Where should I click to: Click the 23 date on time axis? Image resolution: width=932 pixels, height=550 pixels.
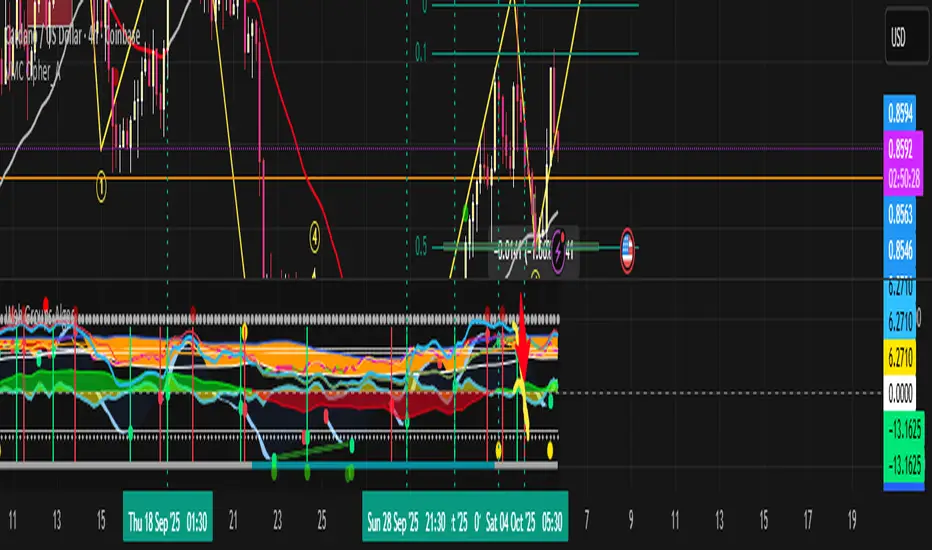coord(278,521)
